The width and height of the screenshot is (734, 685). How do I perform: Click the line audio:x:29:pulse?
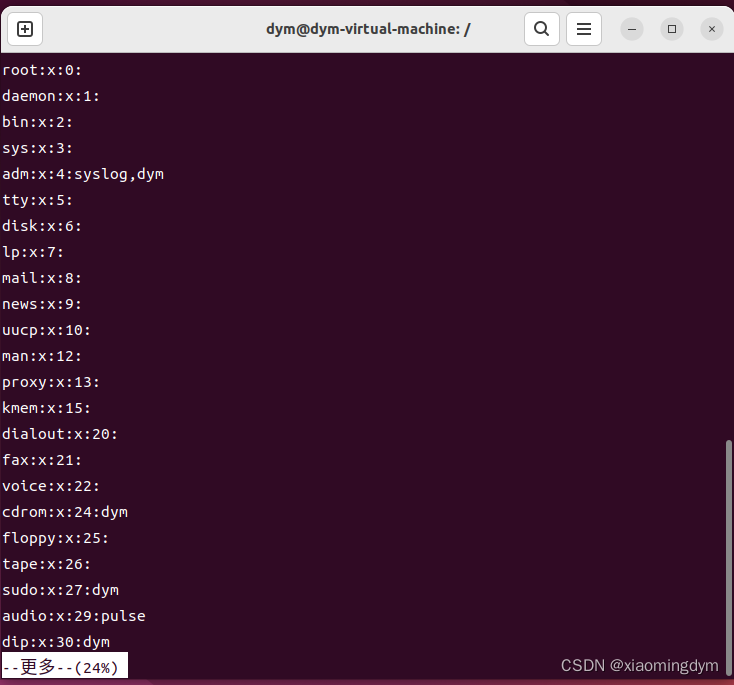click(x=74, y=616)
